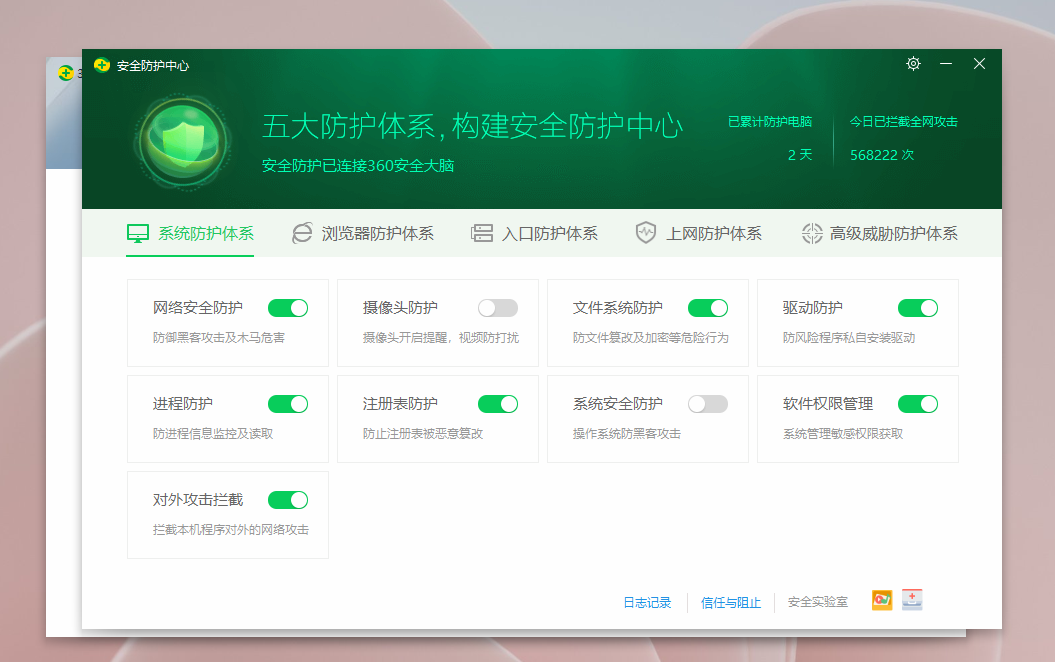Open the 入口防护体系 tab
The height and width of the screenshot is (662, 1055).
click(x=534, y=233)
